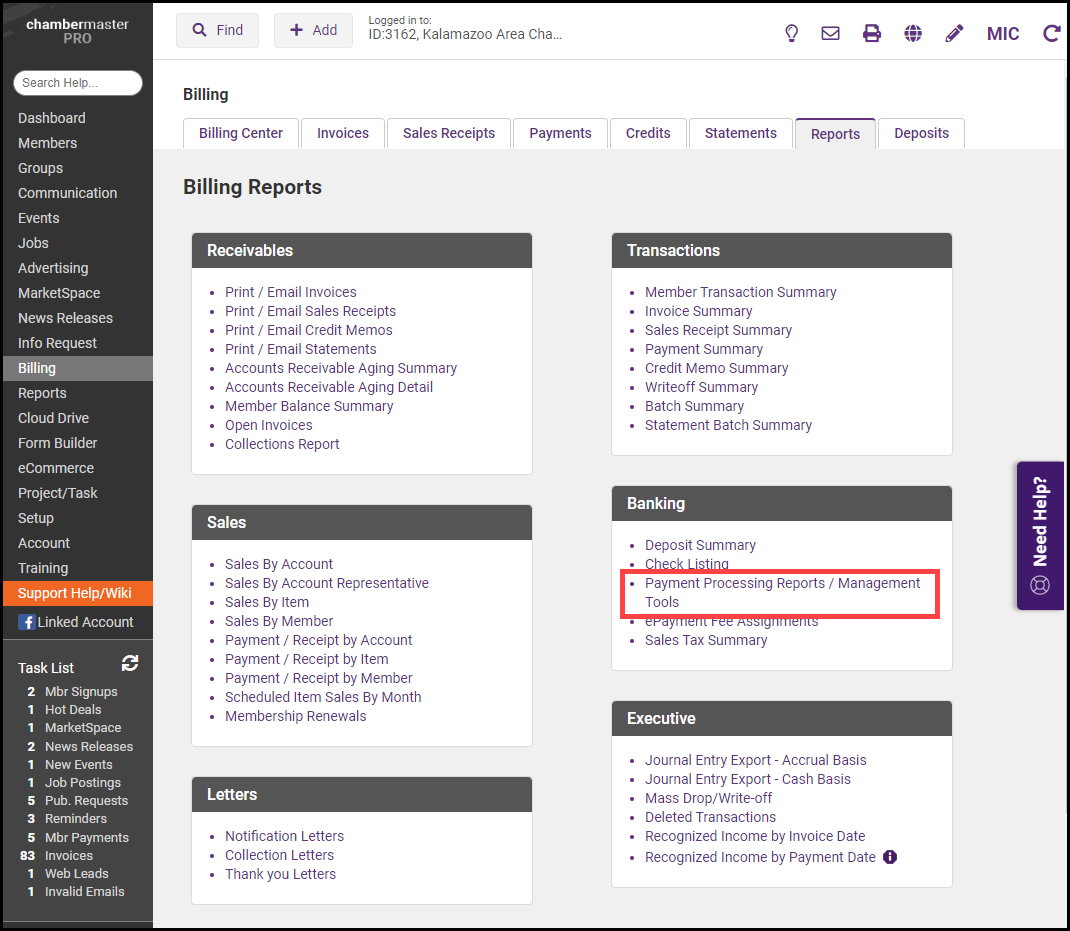Click the Add button
Screen dimensions: 1070x931
point(313,30)
